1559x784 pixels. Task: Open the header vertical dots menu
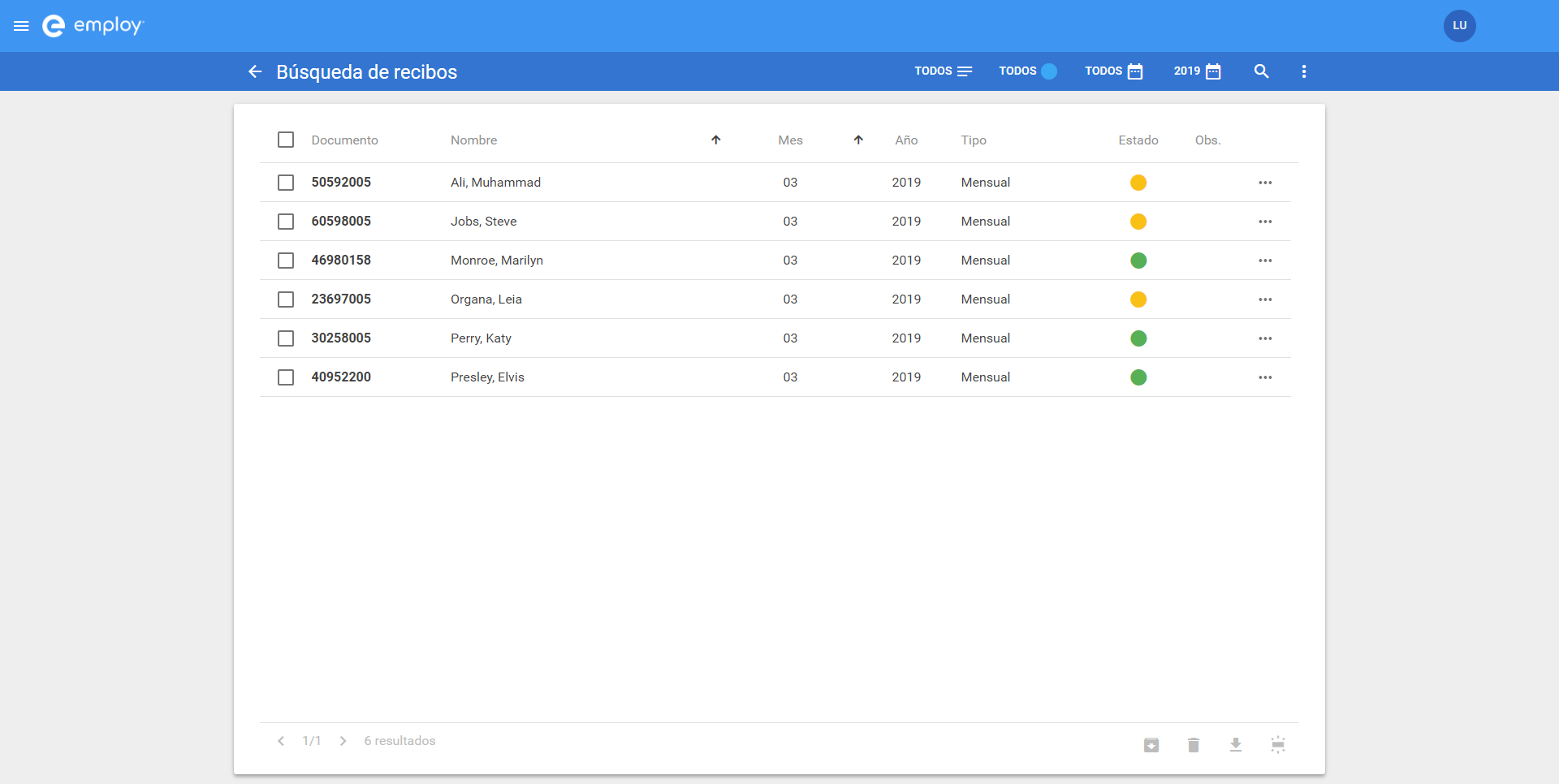click(1304, 71)
